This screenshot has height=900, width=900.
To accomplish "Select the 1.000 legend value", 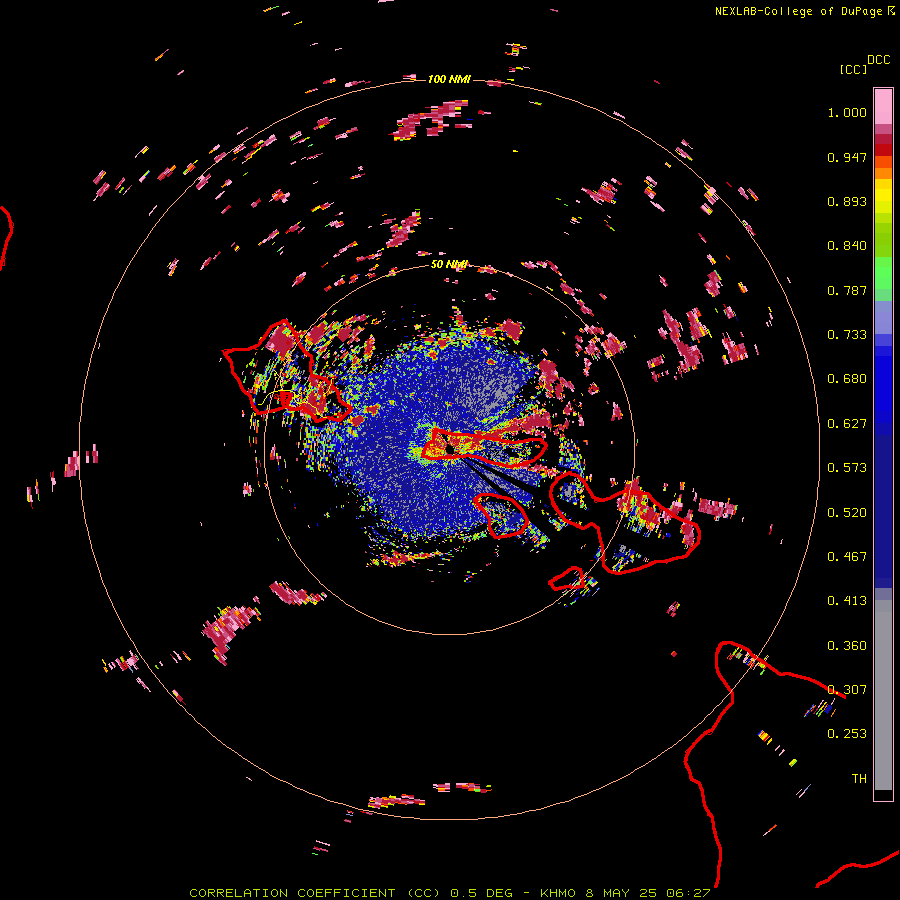I will (x=847, y=112).
